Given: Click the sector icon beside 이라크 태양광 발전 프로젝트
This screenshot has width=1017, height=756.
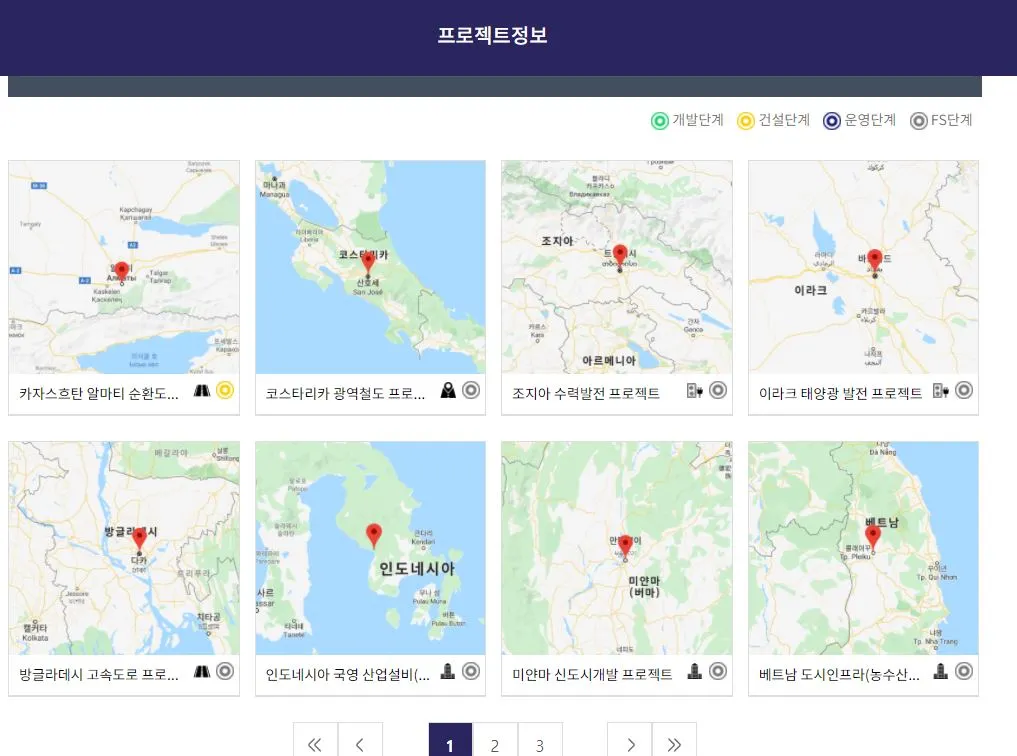Looking at the screenshot, I should (941, 392).
